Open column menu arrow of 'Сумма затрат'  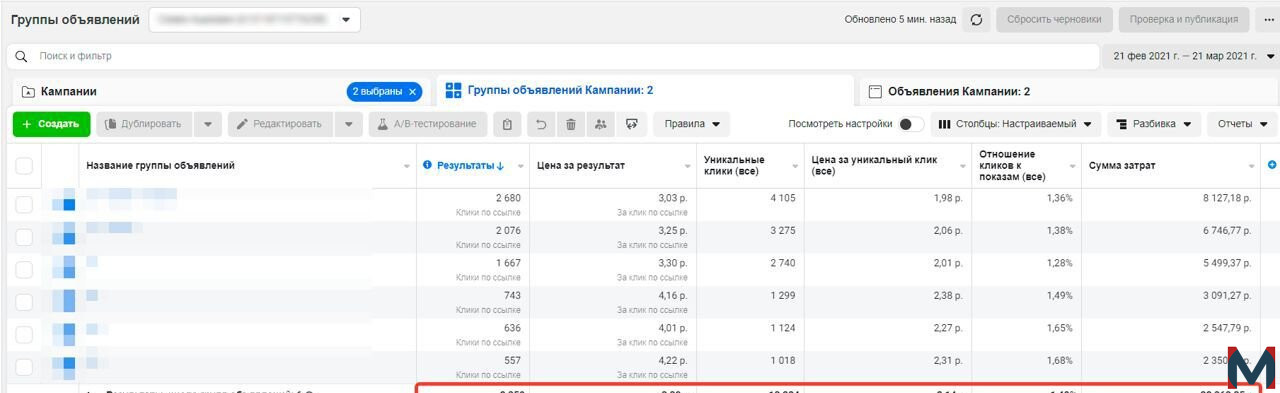pos(1252,166)
